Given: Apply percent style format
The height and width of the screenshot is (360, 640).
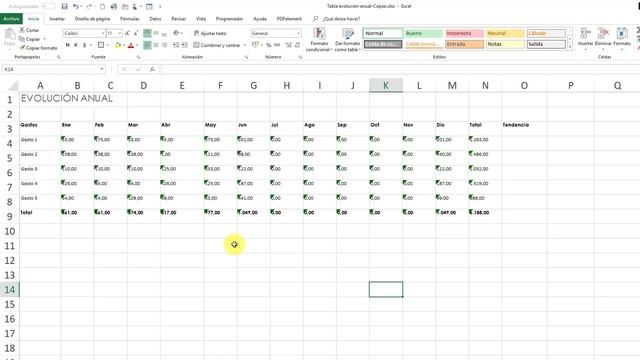Looking at the screenshot, I should click(269, 45).
